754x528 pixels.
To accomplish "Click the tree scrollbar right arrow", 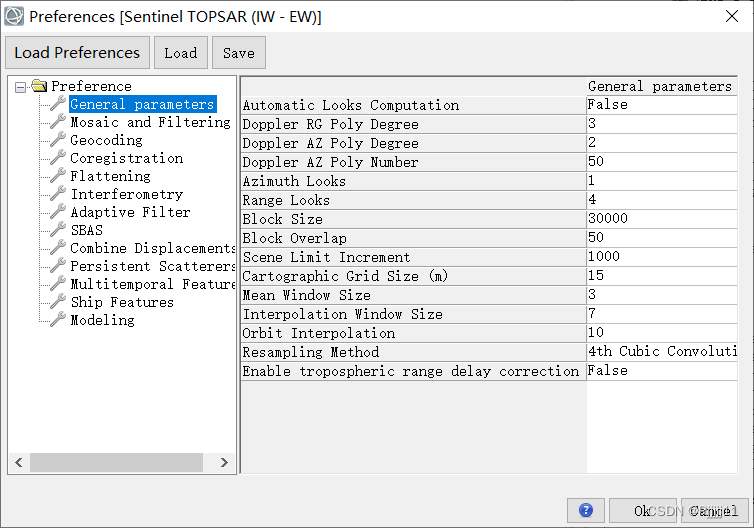I will coord(224,462).
